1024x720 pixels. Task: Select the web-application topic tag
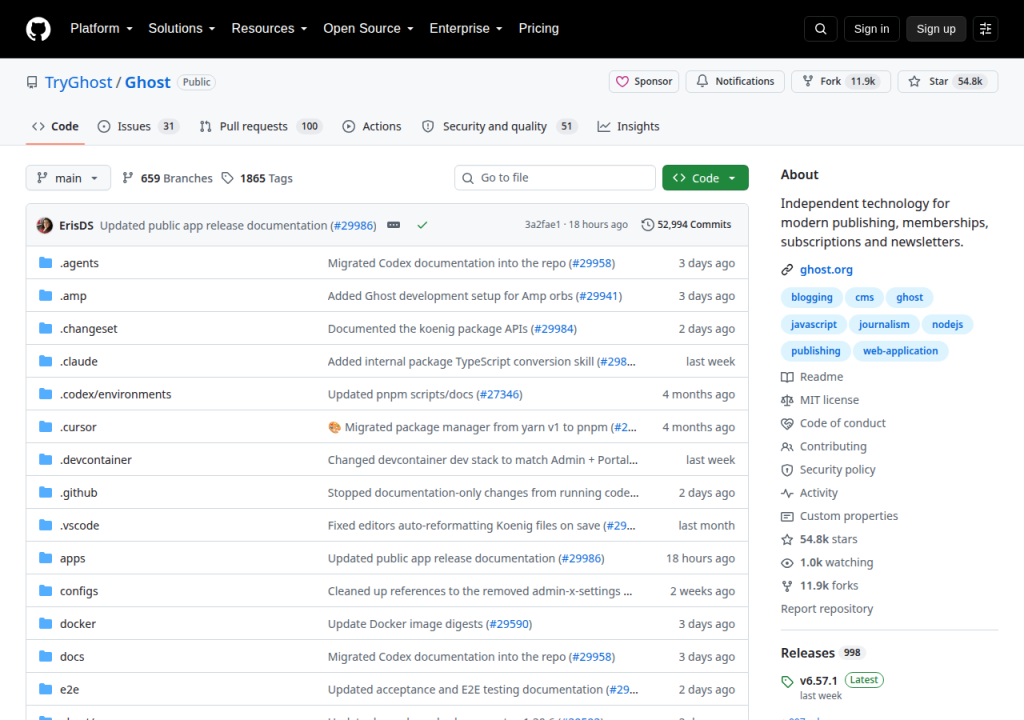pyautogui.click(x=901, y=351)
